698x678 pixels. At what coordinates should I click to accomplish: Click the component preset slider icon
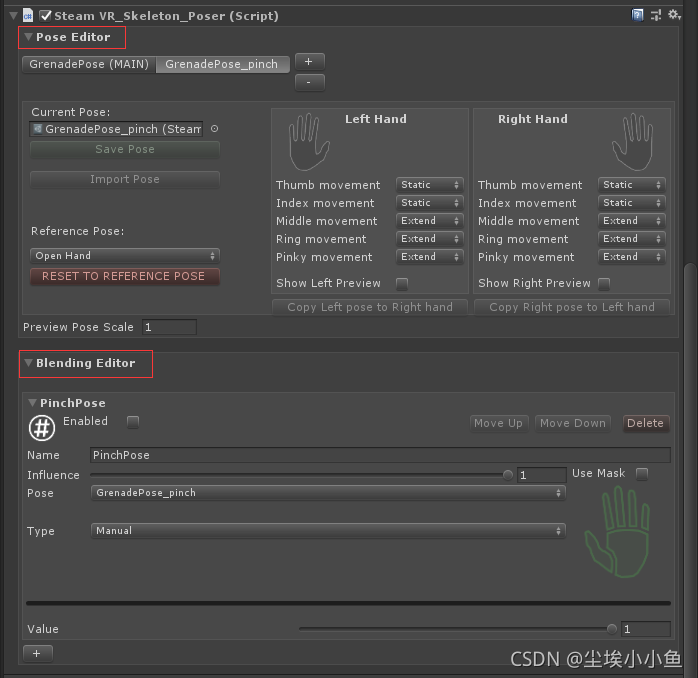(x=656, y=15)
